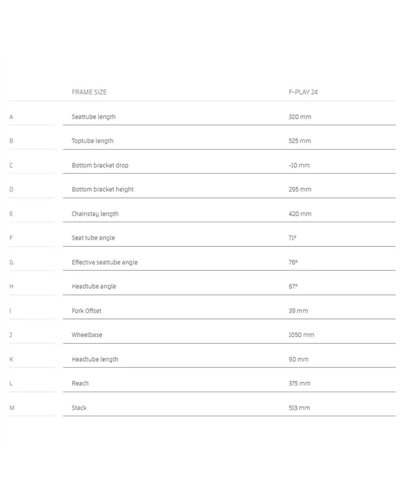This screenshot has width=400, height=500.
Task: Click the F-PLAY 24 column header
Action: [x=303, y=92]
